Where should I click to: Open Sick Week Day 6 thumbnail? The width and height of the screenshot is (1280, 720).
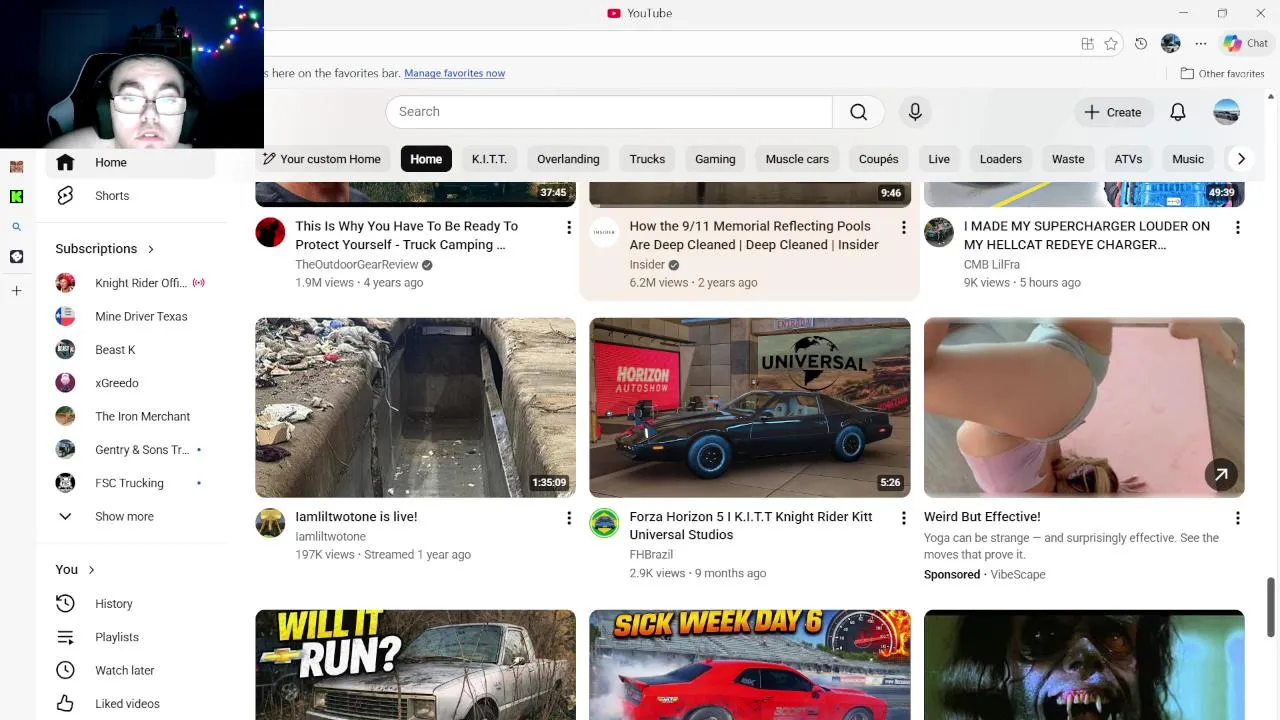(x=750, y=665)
